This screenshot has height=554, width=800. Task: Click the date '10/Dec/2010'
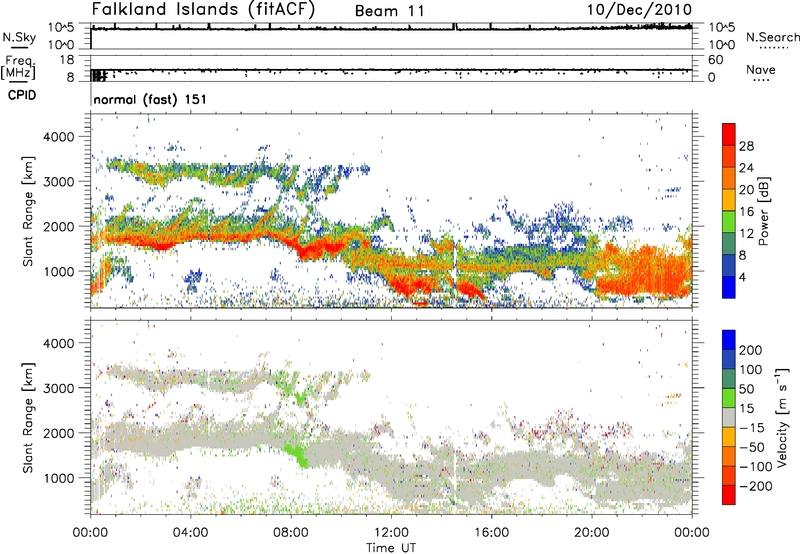pyautogui.click(x=639, y=10)
